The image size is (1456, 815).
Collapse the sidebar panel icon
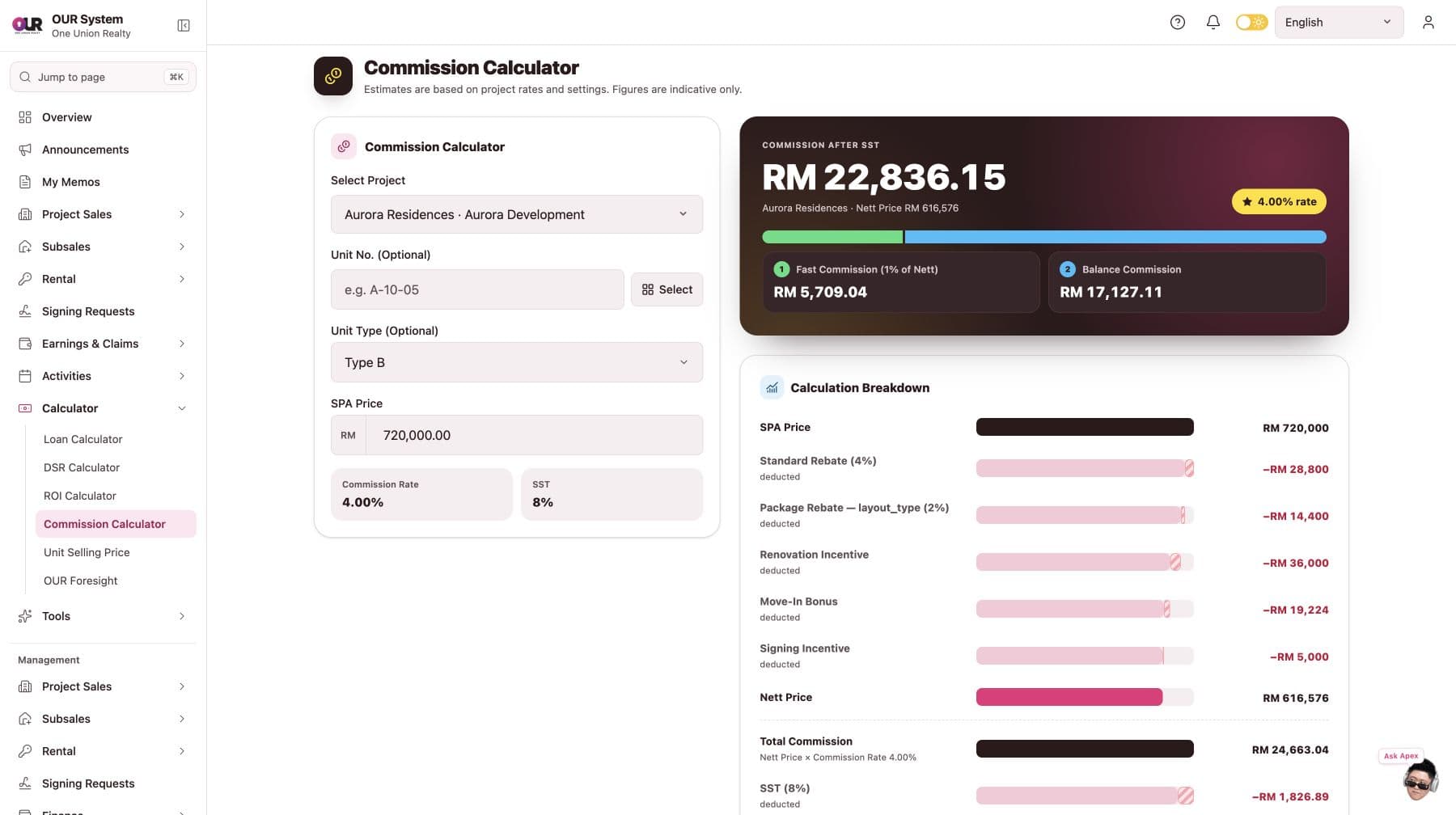click(184, 26)
